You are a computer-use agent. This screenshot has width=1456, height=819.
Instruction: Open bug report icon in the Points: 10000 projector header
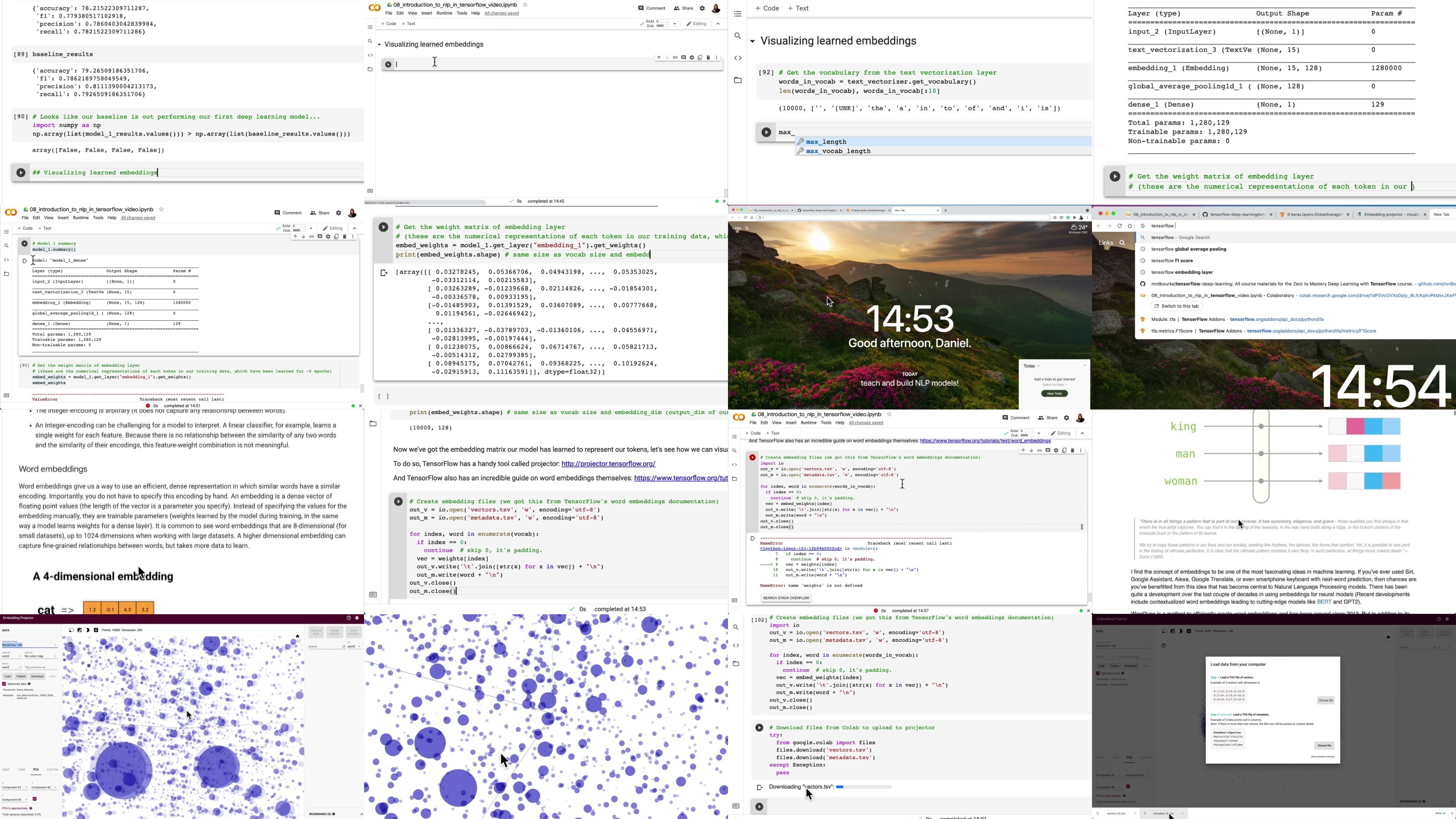[357, 618]
